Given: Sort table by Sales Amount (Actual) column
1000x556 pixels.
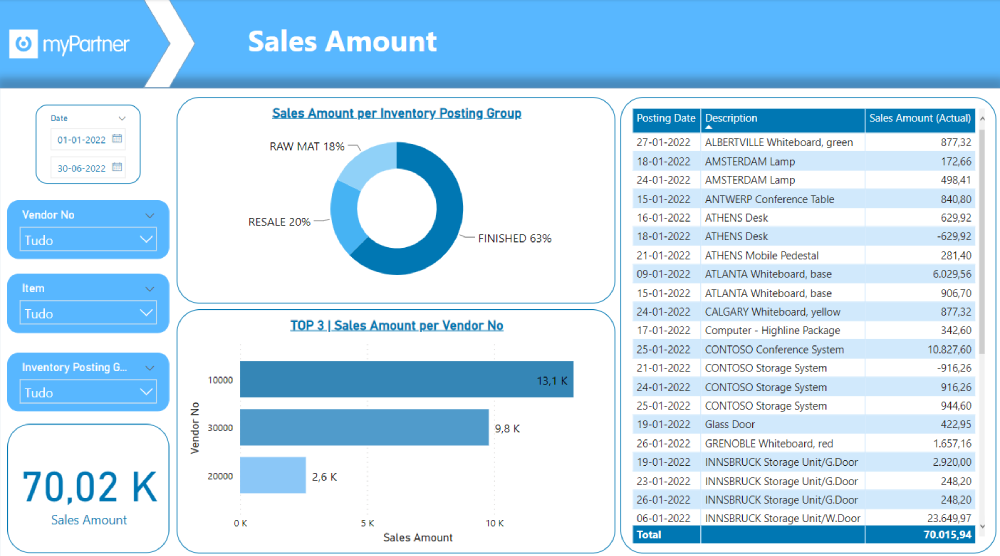Looking at the screenshot, I should click(x=920, y=118).
